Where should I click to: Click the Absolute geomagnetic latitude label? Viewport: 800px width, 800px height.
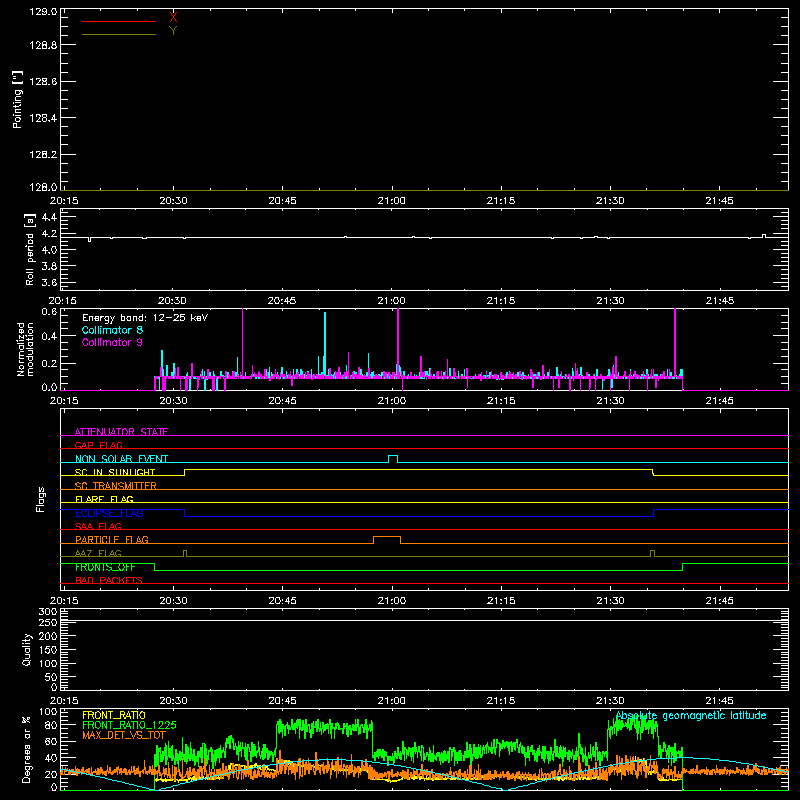(691, 716)
